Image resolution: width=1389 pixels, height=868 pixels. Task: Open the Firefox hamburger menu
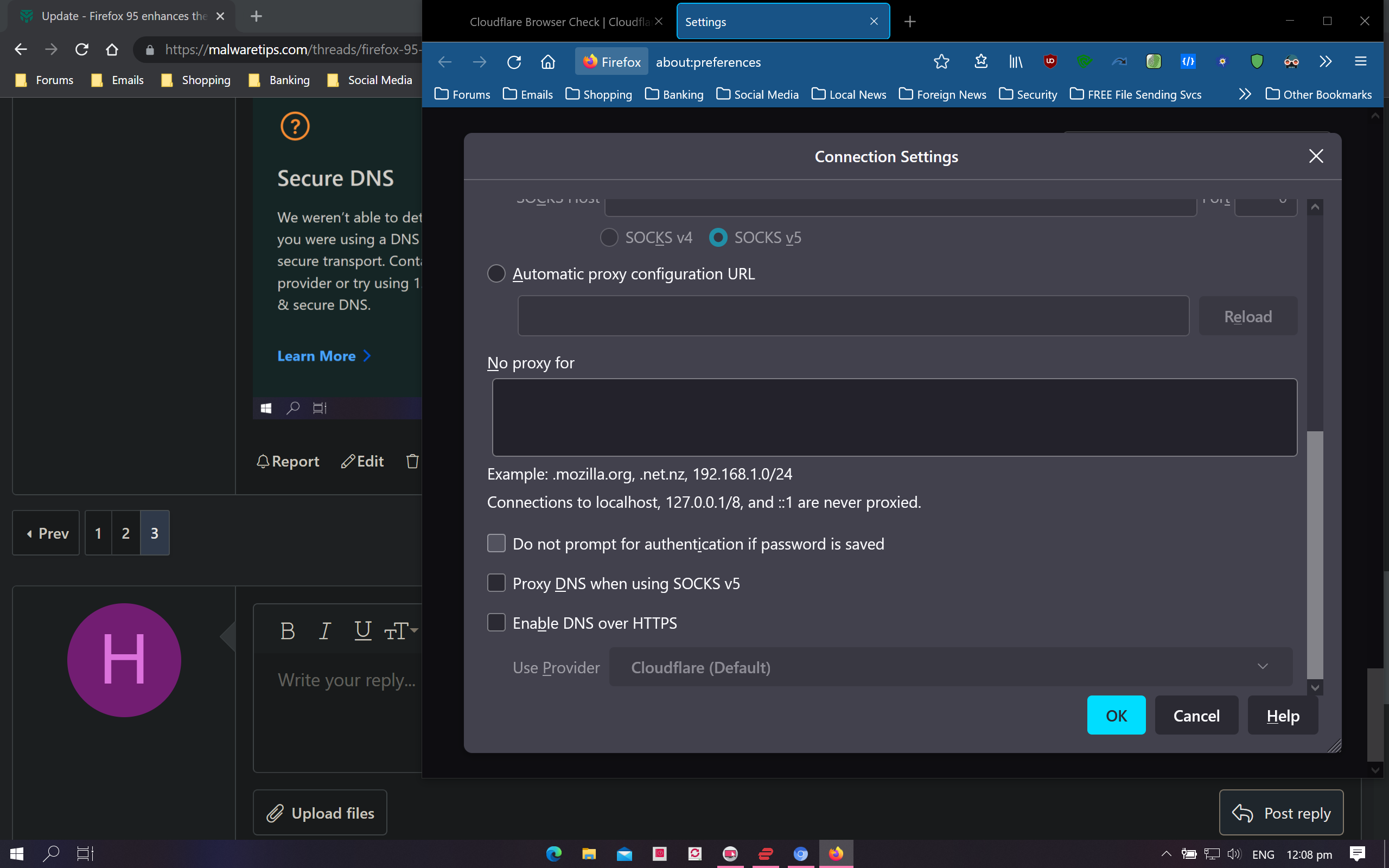pyautogui.click(x=1360, y=61)
